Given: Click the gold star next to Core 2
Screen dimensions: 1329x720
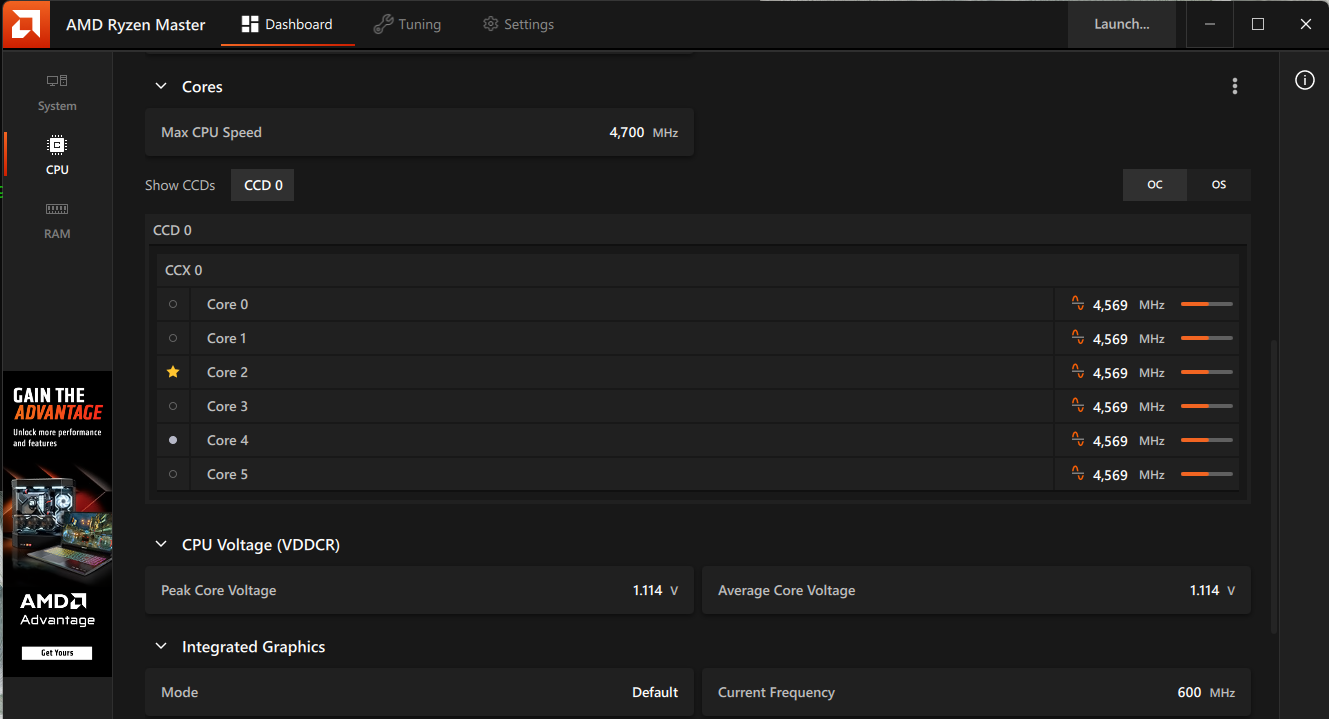Looking at the screenshot, I should click(x=173, y=372).
